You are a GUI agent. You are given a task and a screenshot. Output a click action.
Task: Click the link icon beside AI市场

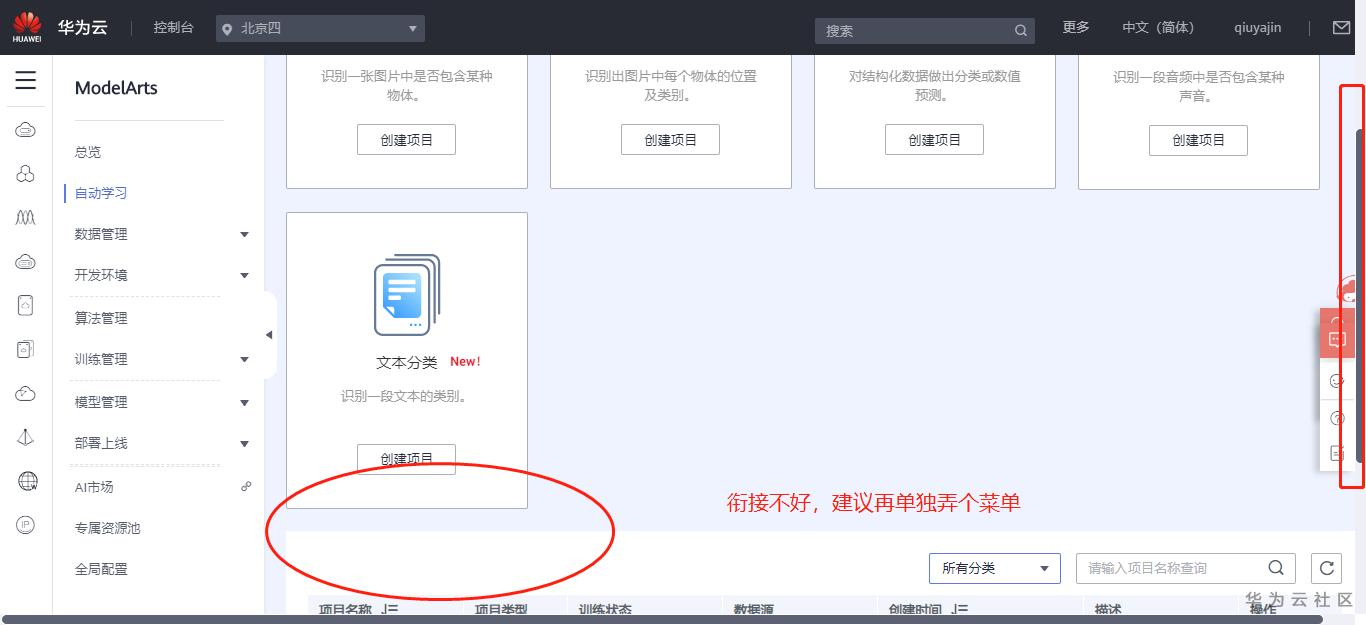point(246,486)
